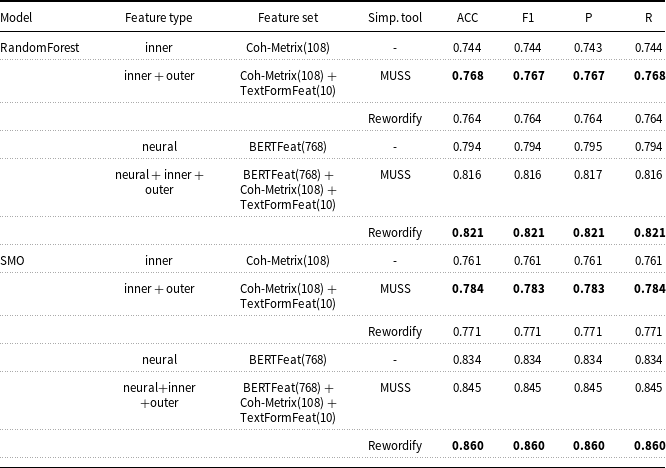Click the bold 0.783 F1 value

click(528, 289)
